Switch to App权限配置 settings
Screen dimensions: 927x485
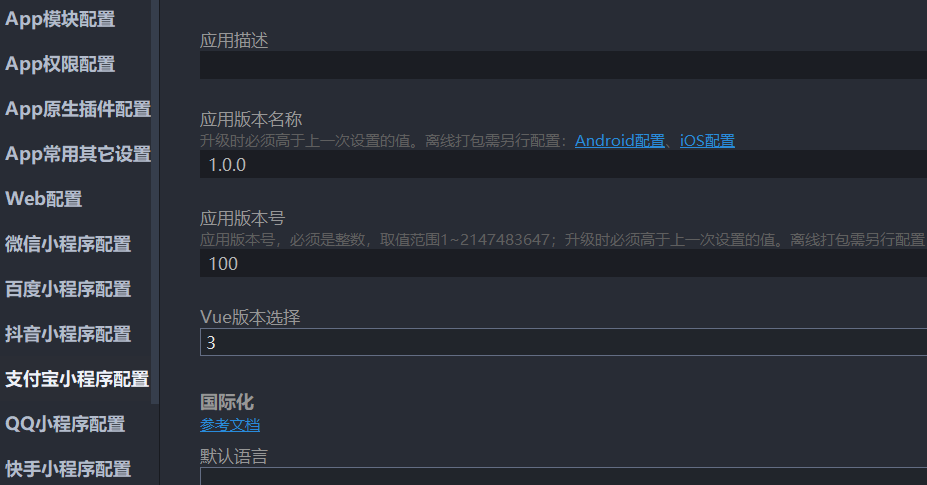point(60,64)
